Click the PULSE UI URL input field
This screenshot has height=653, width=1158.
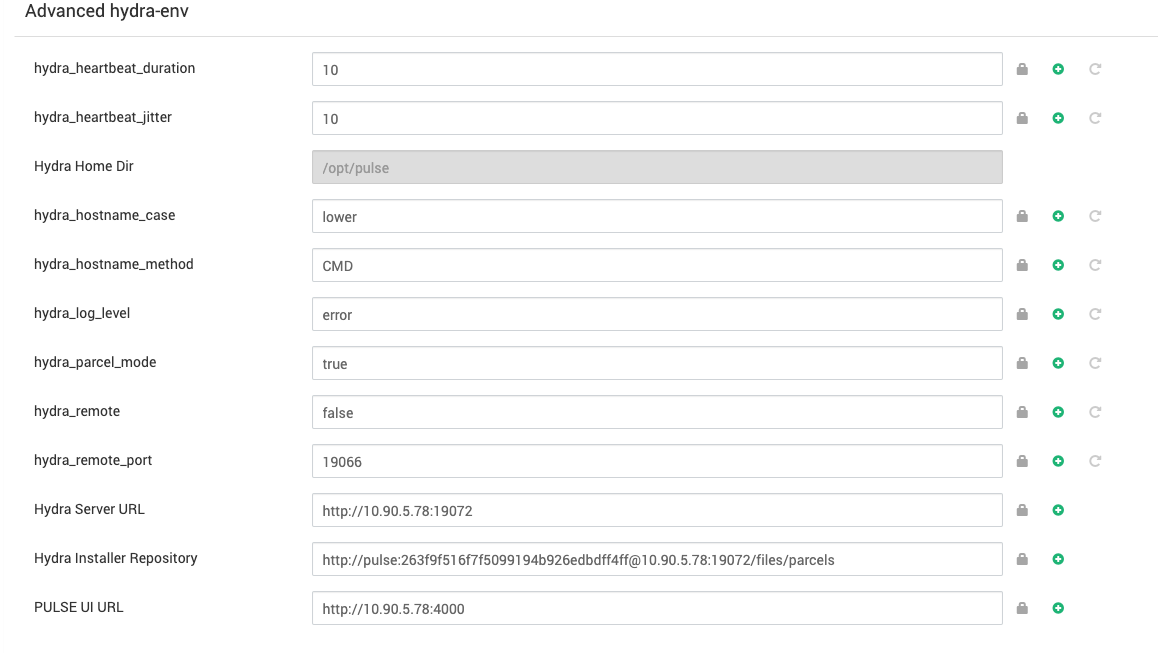(x=657, y=608)
